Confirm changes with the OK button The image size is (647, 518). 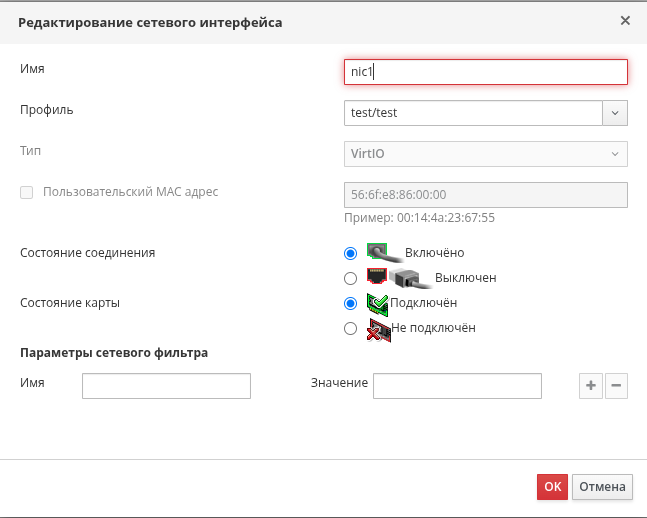tap(552, 487)
